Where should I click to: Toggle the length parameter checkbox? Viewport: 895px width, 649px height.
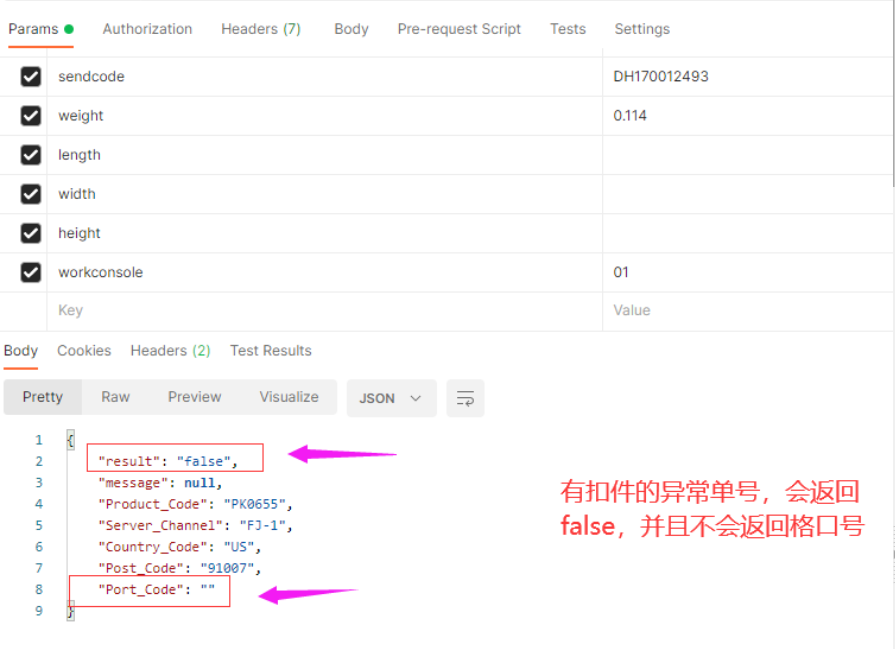coord(31,155)
